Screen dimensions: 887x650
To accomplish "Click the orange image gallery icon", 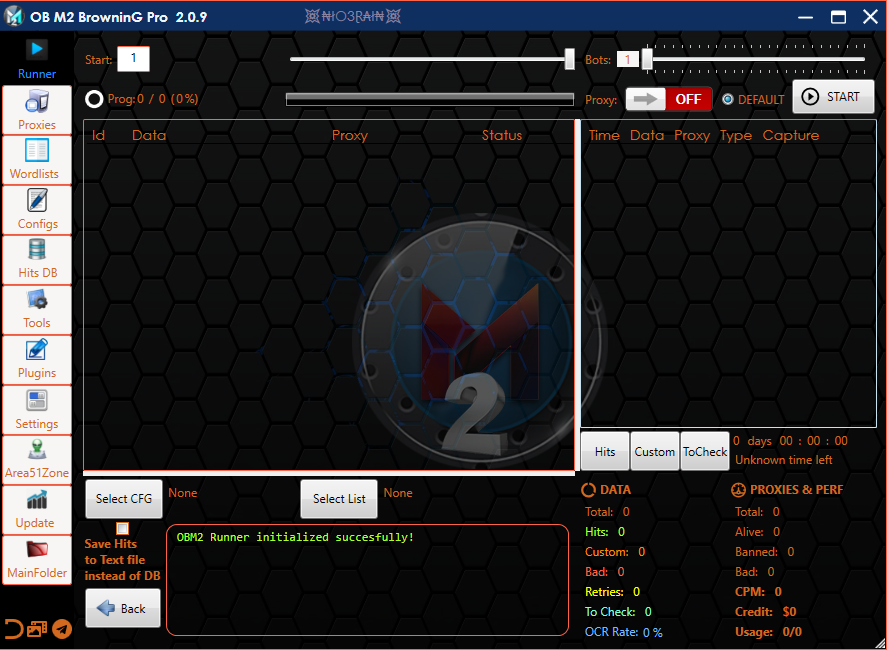I will pos(37,629).
